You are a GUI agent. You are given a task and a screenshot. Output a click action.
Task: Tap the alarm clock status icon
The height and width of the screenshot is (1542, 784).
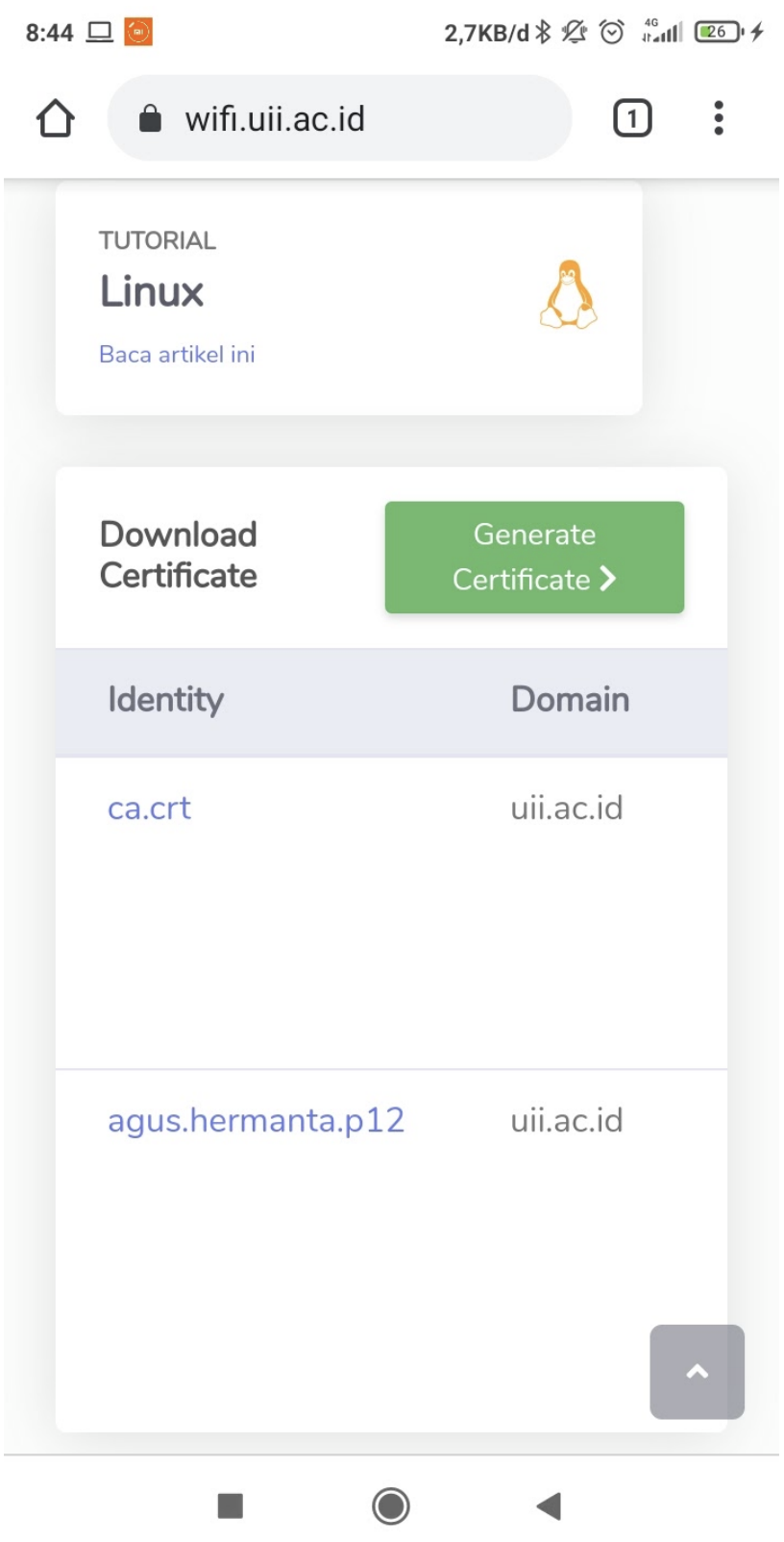[x=611, y=33]
